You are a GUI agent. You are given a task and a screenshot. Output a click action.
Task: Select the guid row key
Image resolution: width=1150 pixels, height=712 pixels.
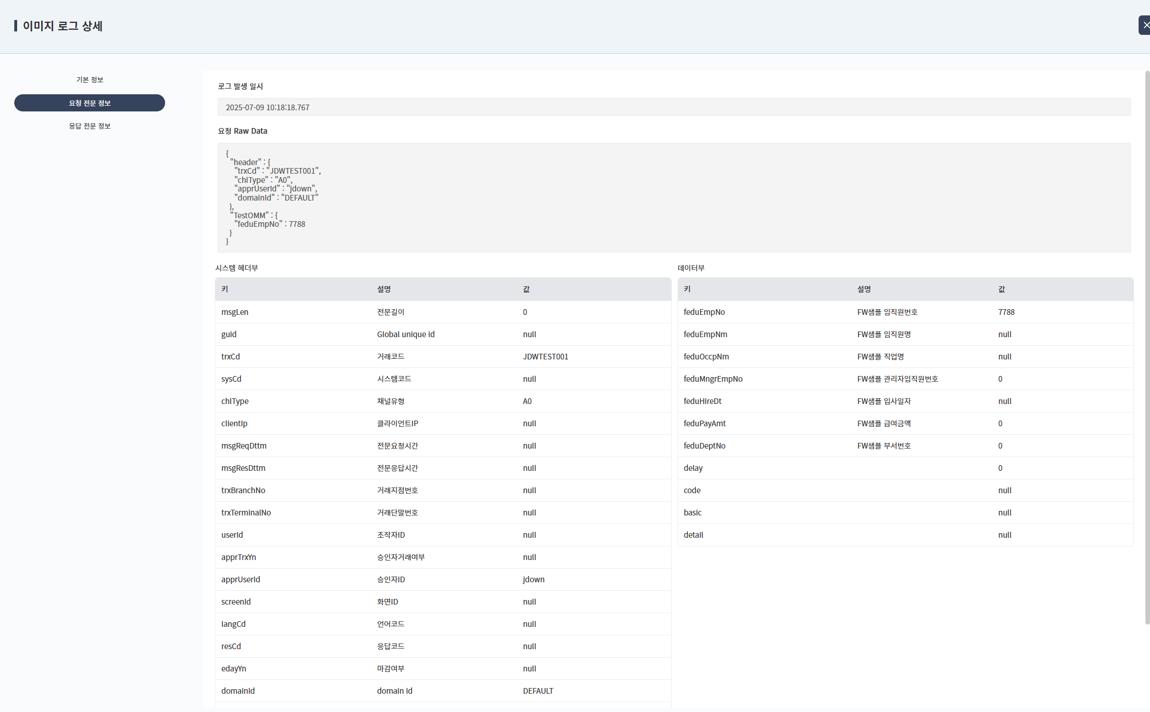pos(229,334)
